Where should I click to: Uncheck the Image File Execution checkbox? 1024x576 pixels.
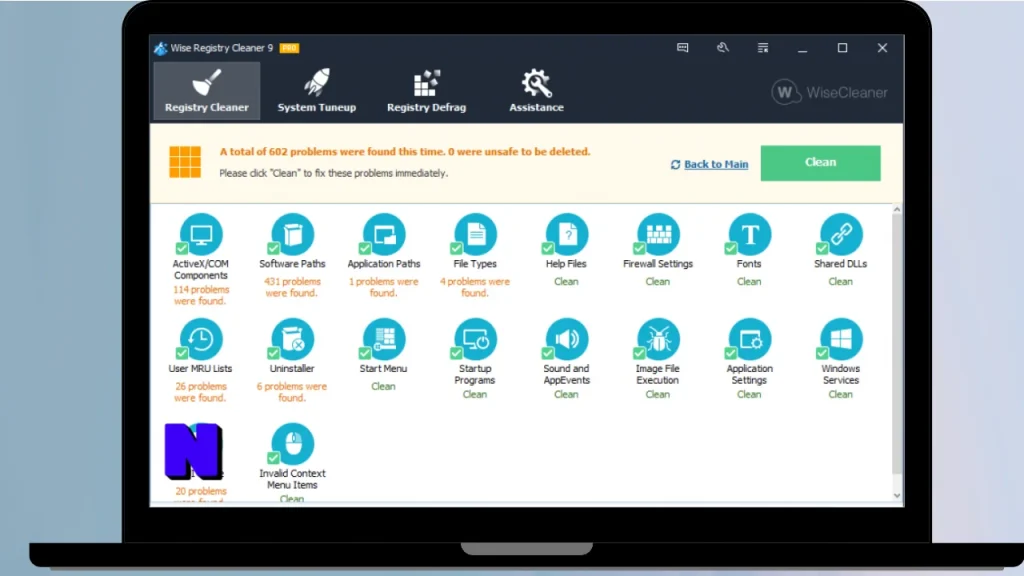(x=639, y=353)
